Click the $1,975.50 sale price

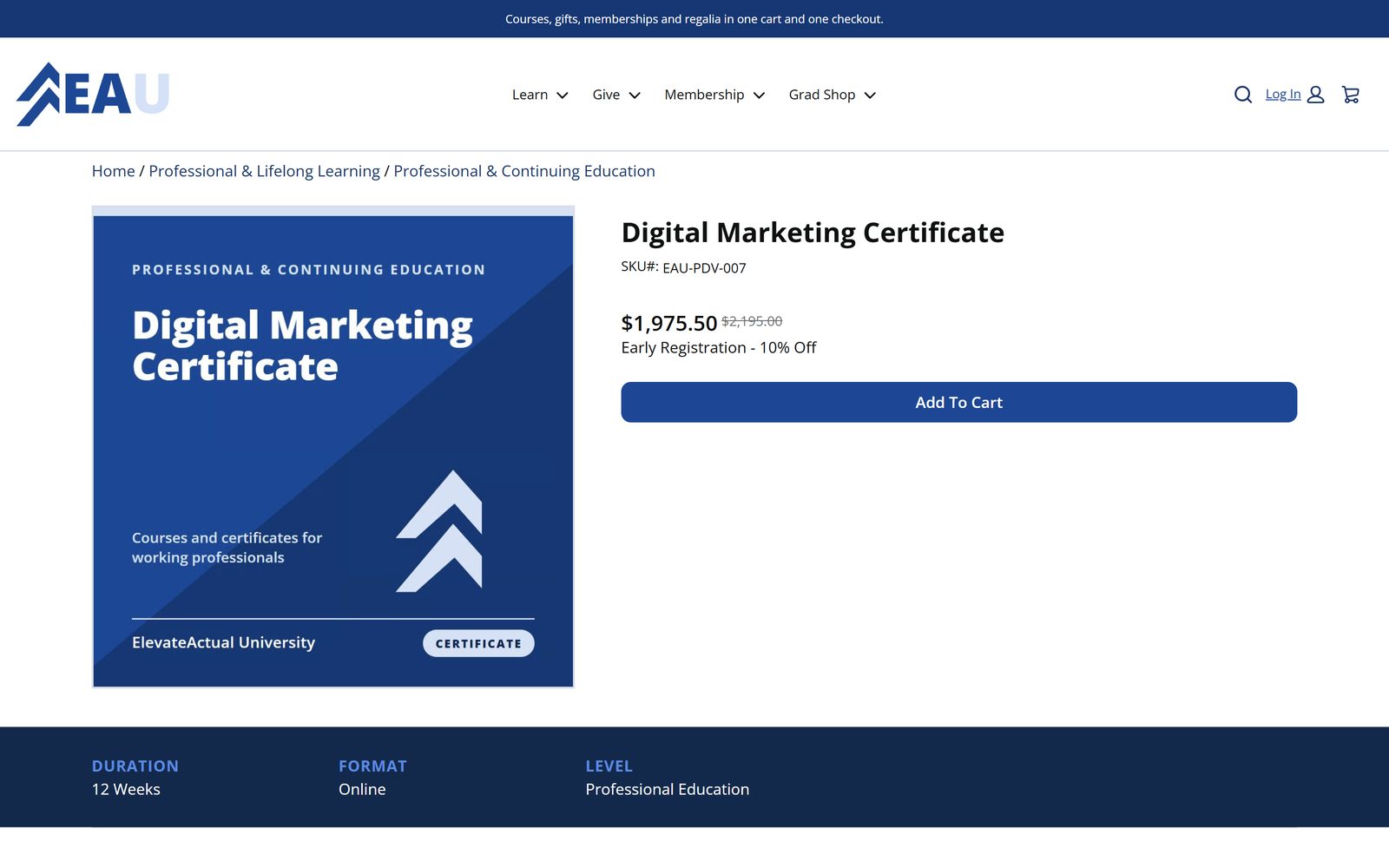pos(669,323)
